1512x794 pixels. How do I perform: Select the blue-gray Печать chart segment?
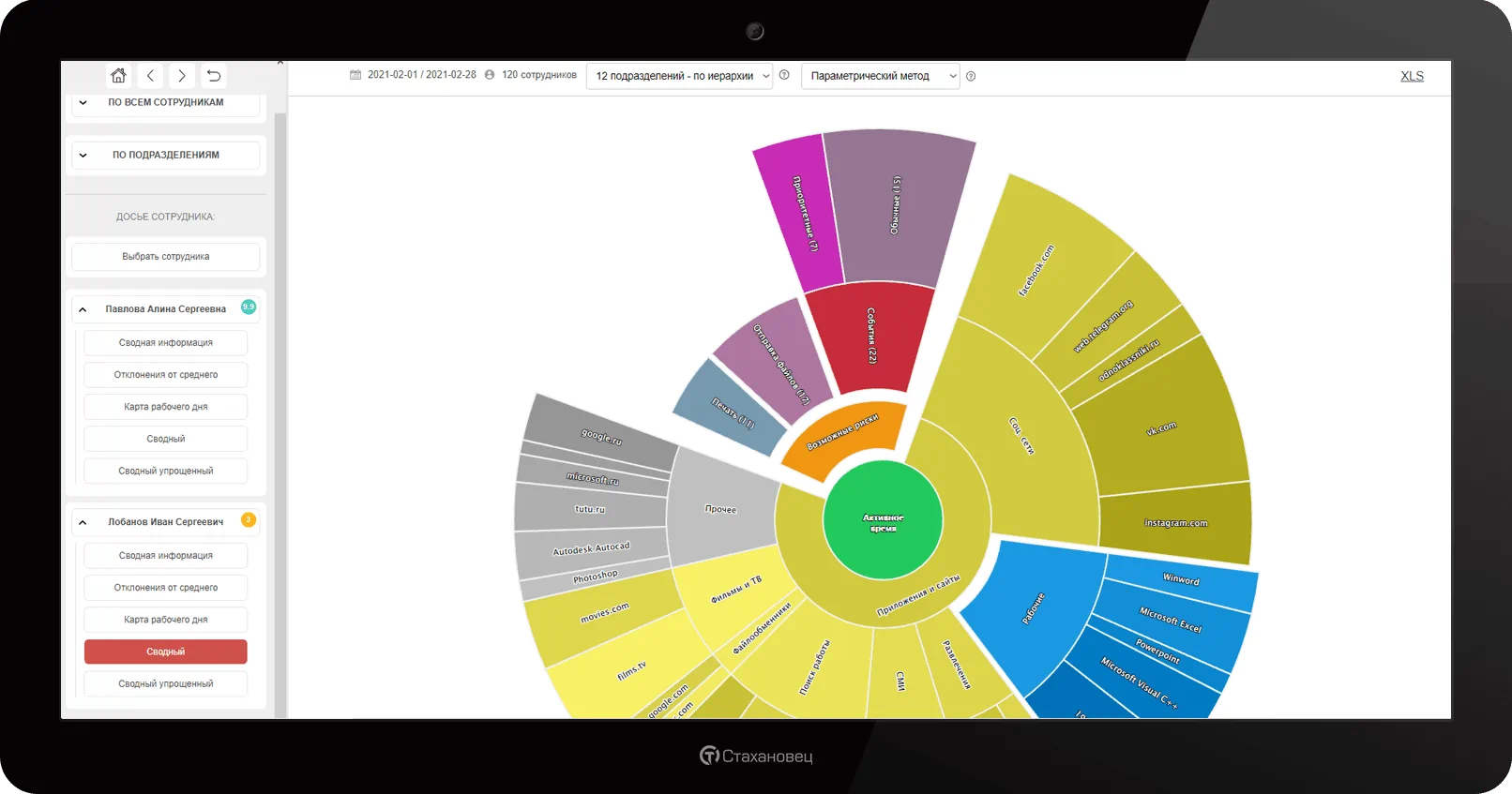[x=730, y=409]
